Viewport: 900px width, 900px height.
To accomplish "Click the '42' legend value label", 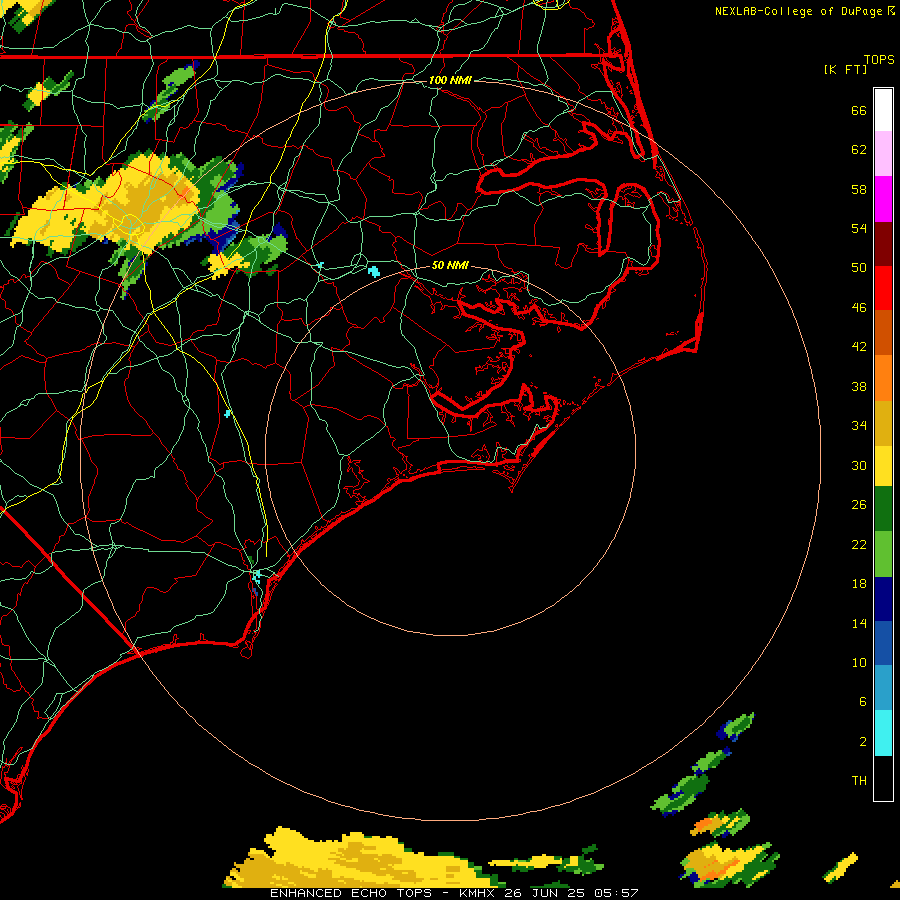I will click(x=859, y=347).
